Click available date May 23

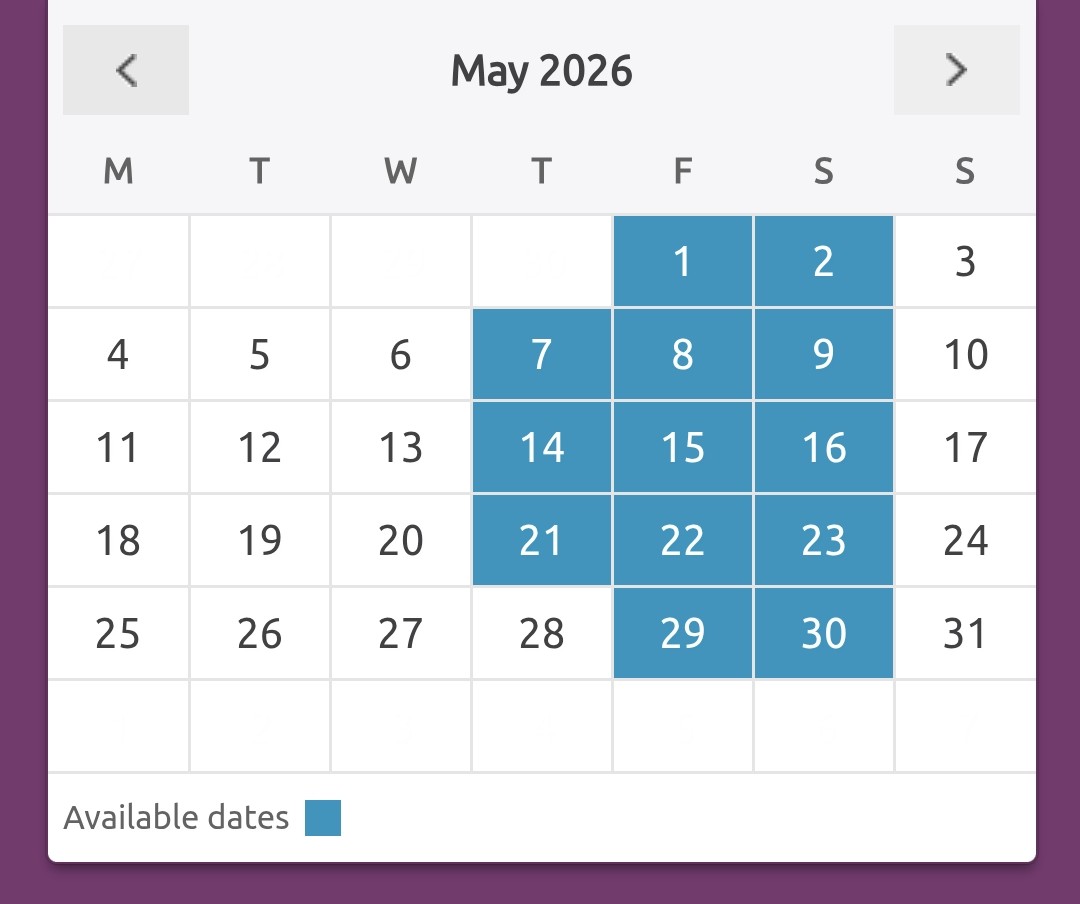(x=823, y=540)
